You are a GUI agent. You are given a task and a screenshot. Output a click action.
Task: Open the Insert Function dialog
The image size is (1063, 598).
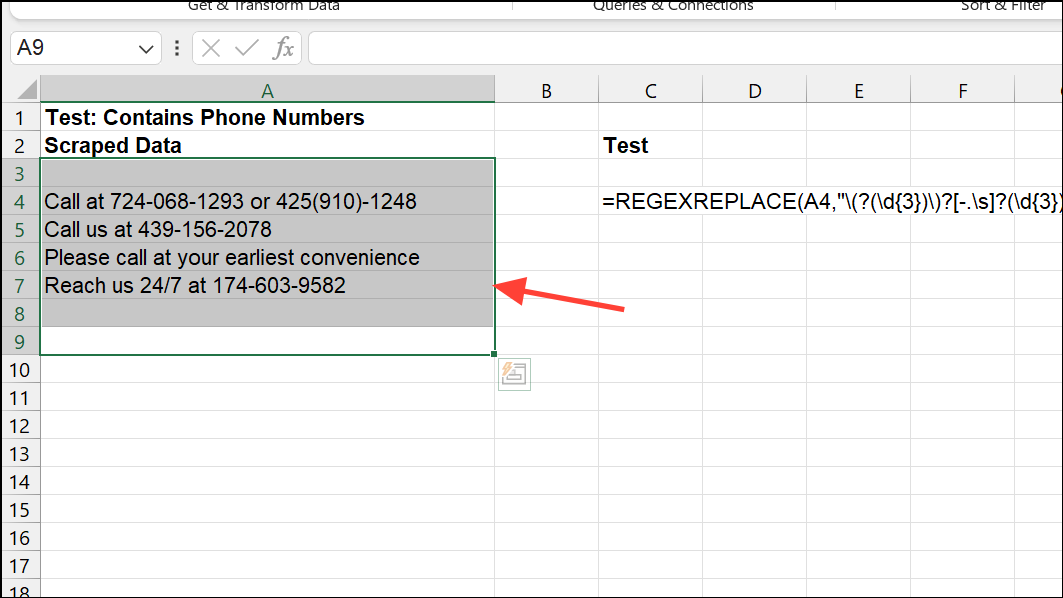point(285,47)
